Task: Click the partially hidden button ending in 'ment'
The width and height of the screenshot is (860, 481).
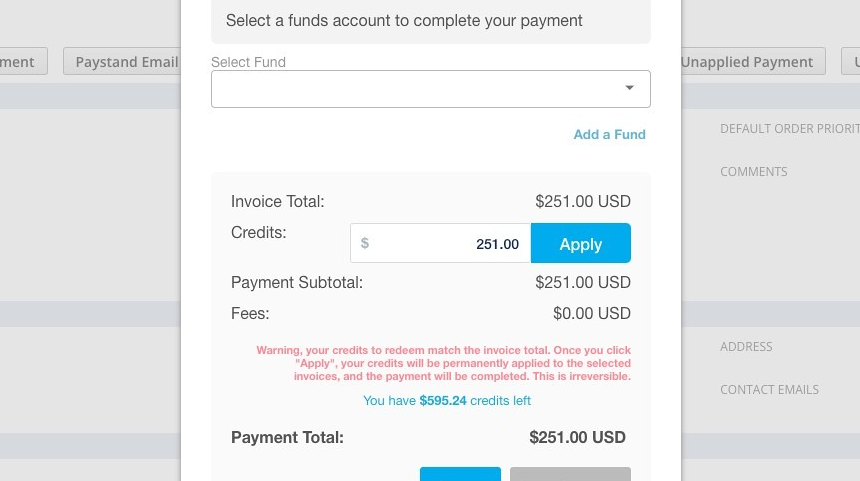Action: click(24, 61)
